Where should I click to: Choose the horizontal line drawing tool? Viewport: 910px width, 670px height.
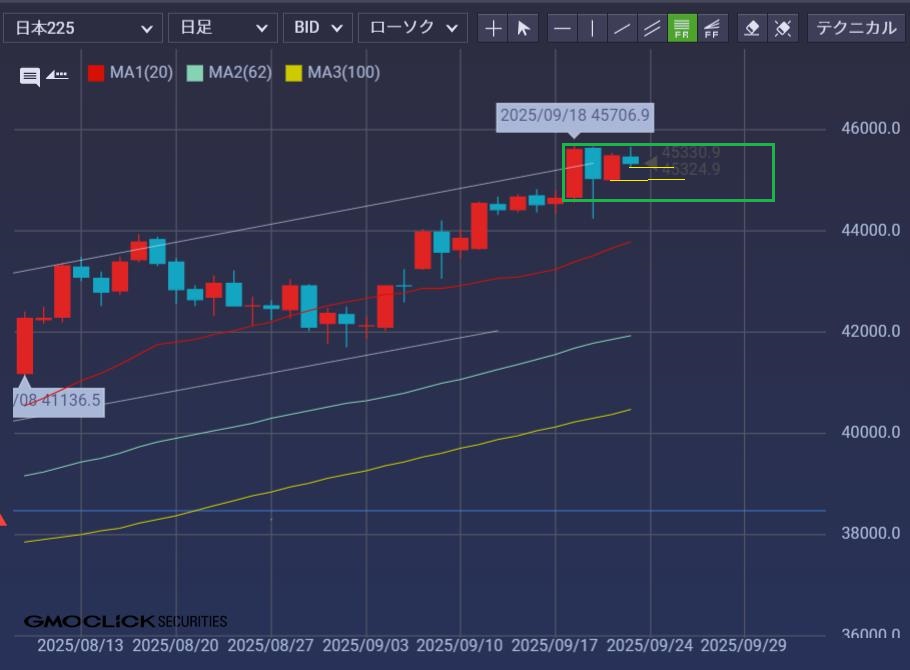click(x=563, y=28)
